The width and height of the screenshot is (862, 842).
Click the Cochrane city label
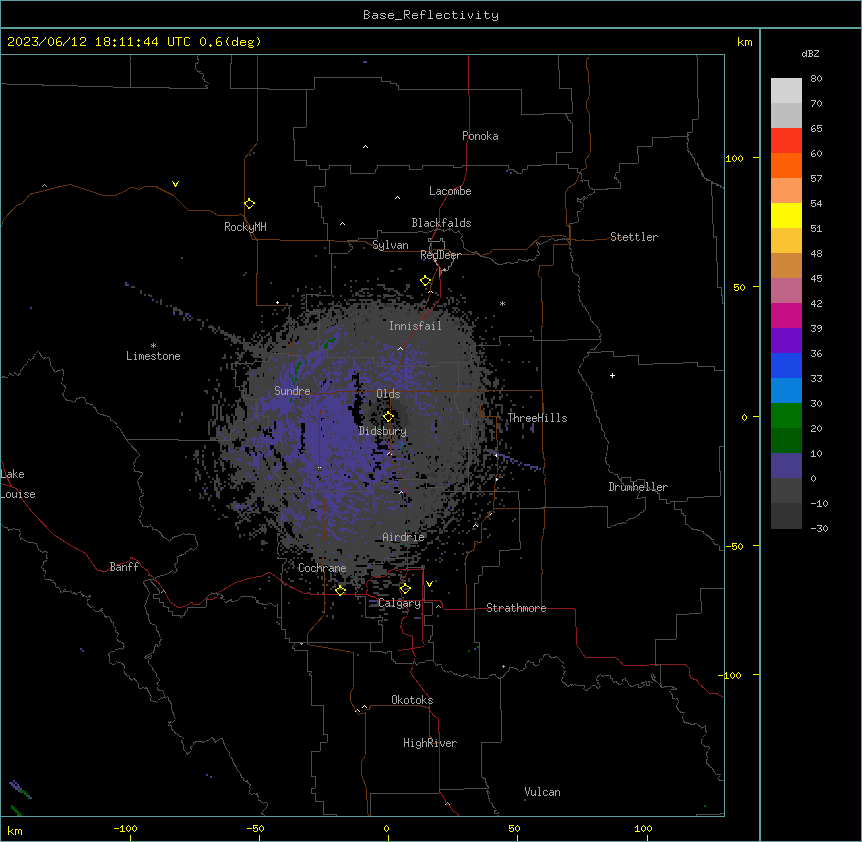pos(322,568)
